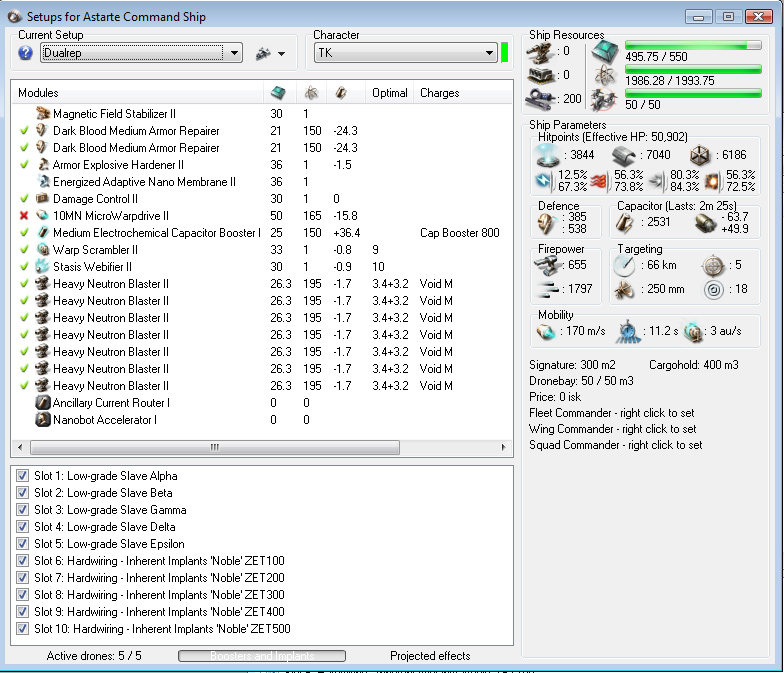Click the Magnetic Field Stabilizer II icon

[x=42, y=114]
